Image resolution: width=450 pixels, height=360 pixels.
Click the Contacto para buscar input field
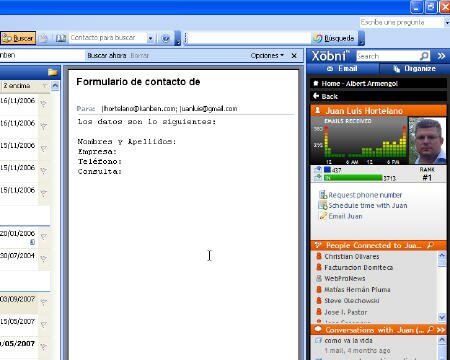click(108, 38)
